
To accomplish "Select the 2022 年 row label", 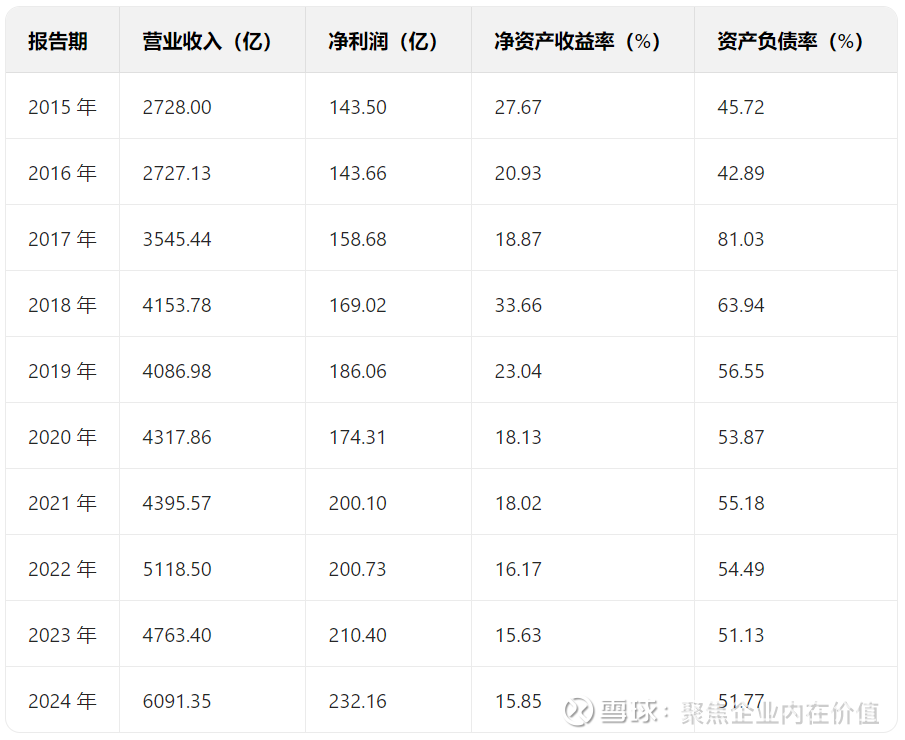I will pyautogui.click(x=62, y=569).
